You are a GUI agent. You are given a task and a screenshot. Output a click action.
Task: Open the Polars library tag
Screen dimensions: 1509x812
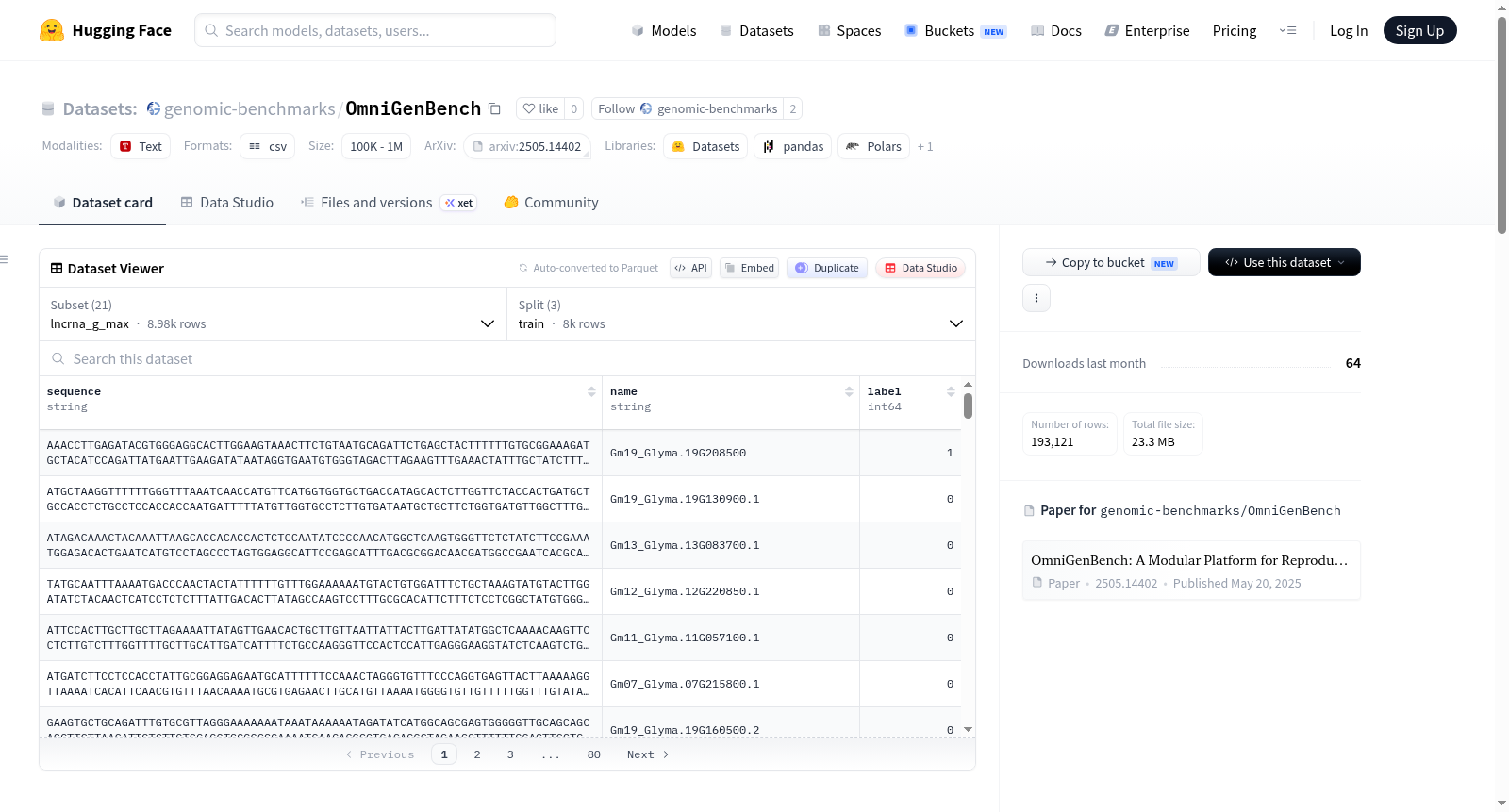point(874,146)
